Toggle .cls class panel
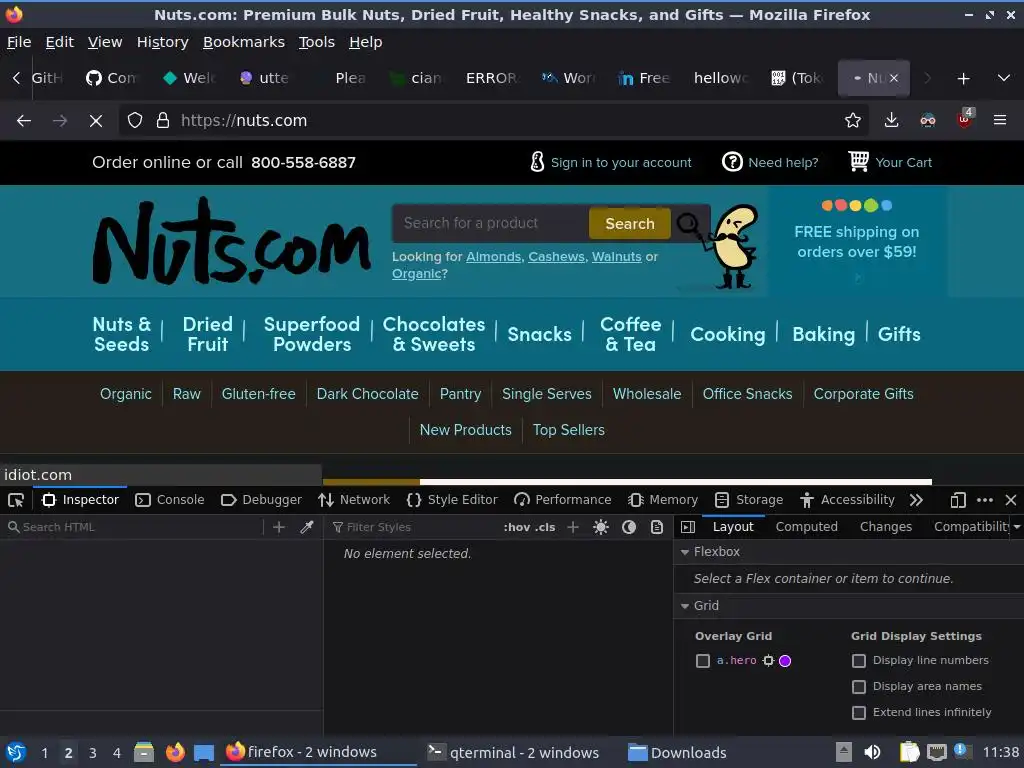Screen dimensions: 1024x768 [545, 527]
